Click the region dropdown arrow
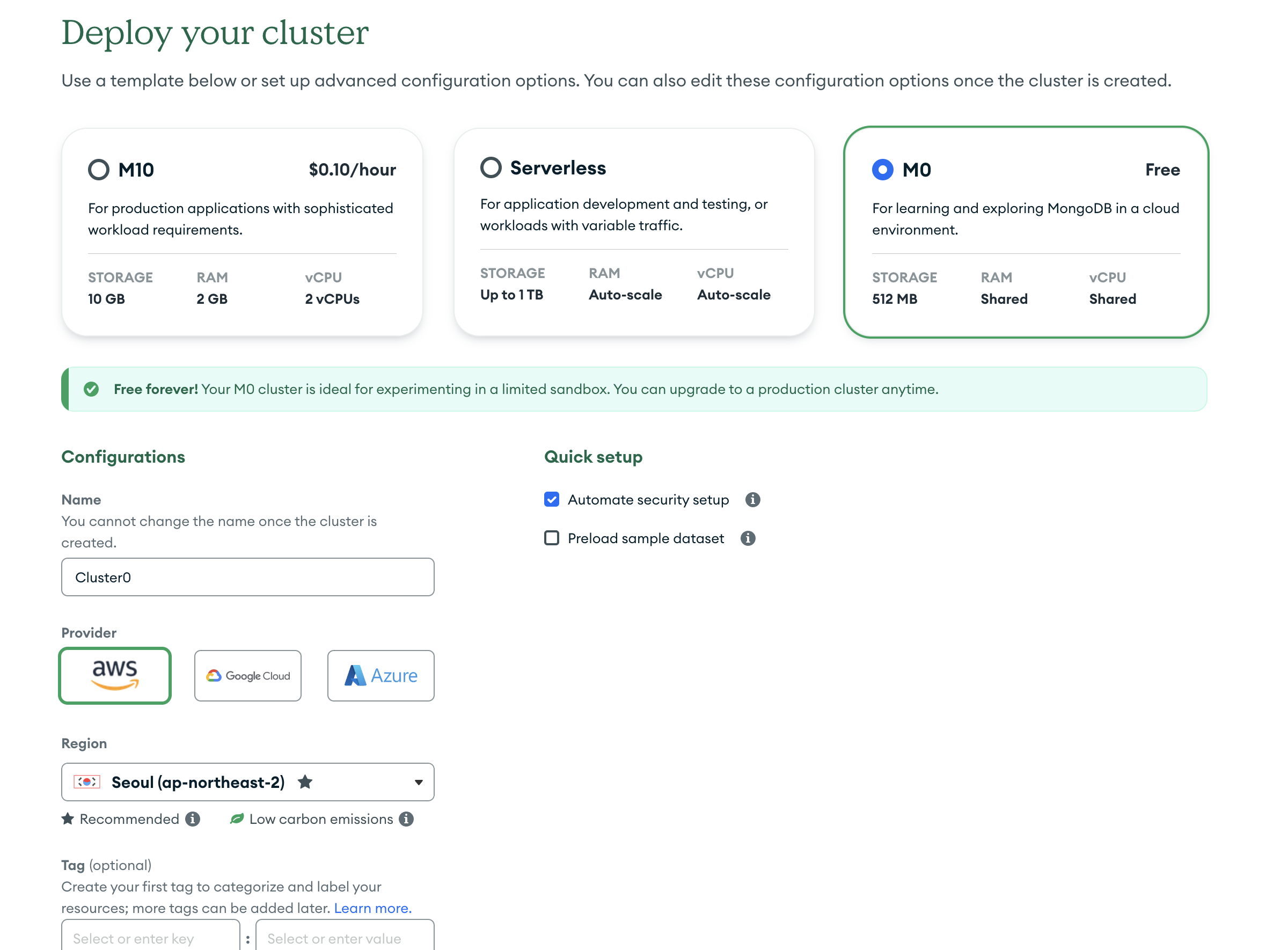 (x=419, y=782)
